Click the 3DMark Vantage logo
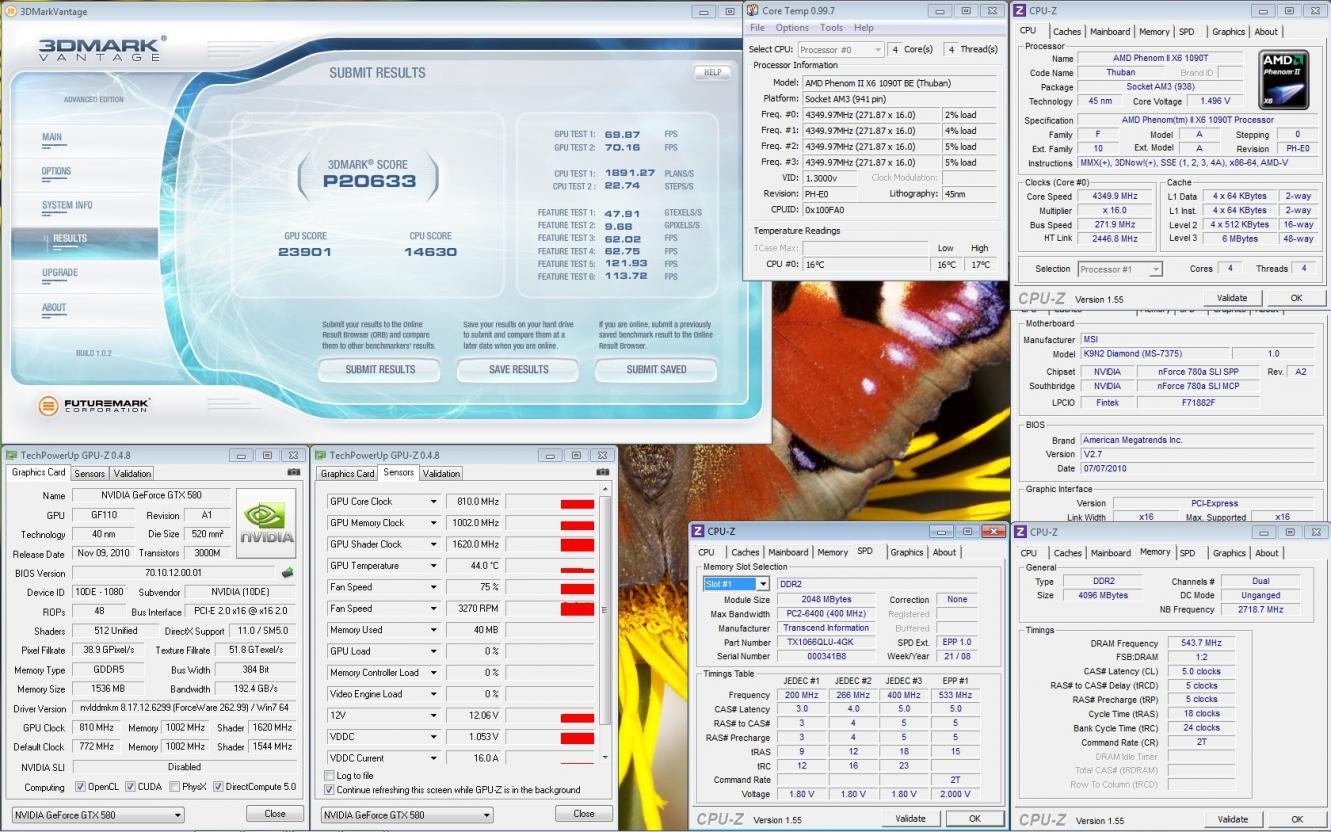The height and width of the screenshot is (832, 1331). coord(103,48)
